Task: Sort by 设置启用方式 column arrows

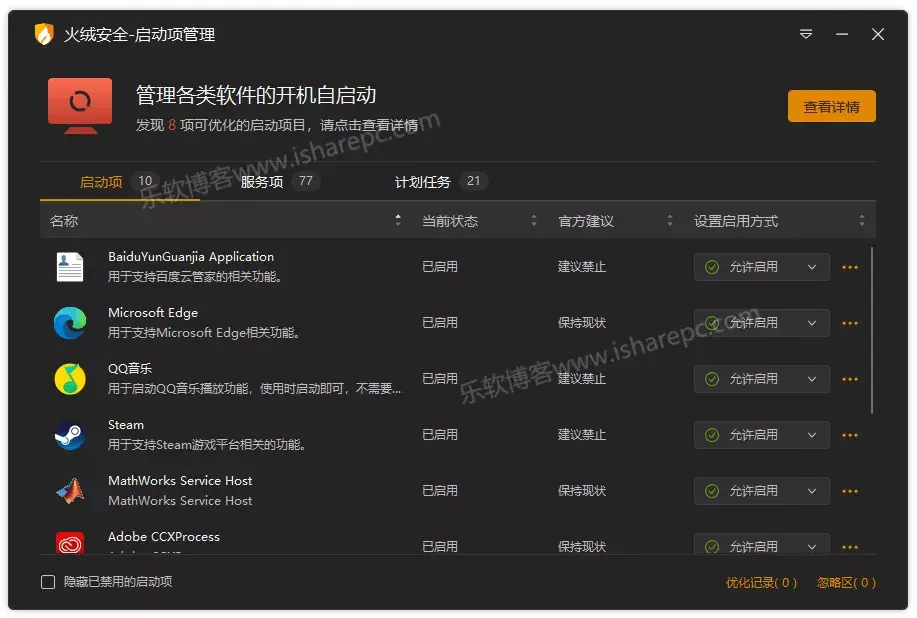Action: [862, 220]
